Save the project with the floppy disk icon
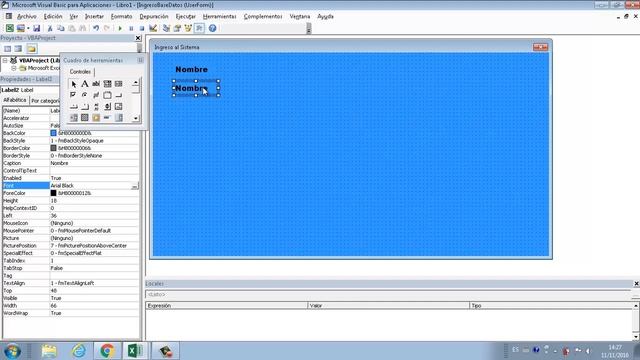Viewport: 640px width, 360px height. click(36, 28)
